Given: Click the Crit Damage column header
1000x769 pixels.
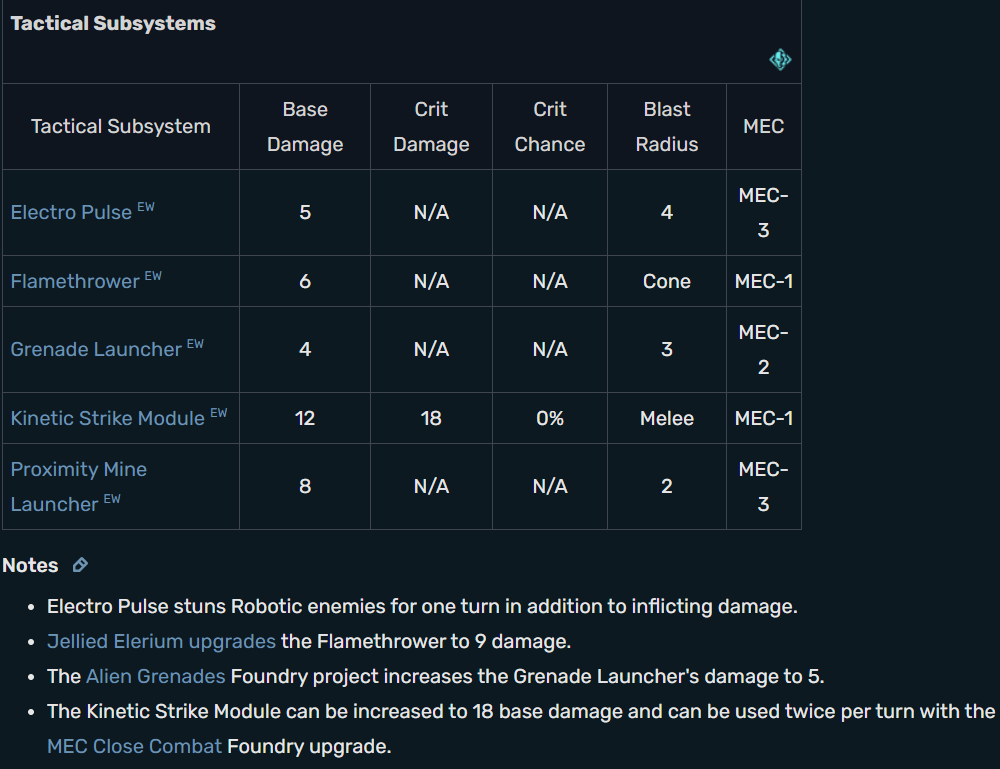Looking at the screenshot, I should coord(431,126).
